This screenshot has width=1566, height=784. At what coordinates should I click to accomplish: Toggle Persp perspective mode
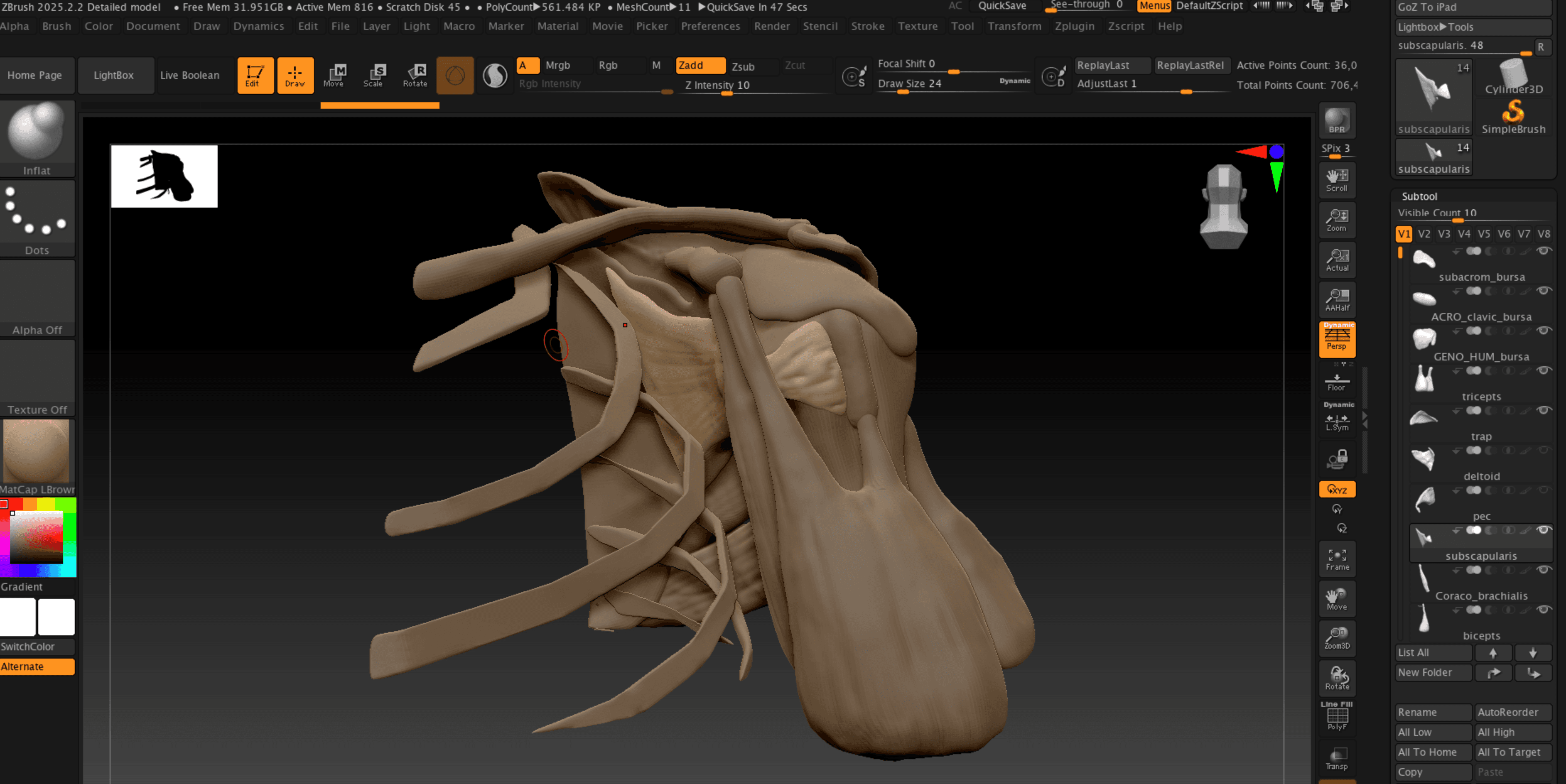(1337, 339)
